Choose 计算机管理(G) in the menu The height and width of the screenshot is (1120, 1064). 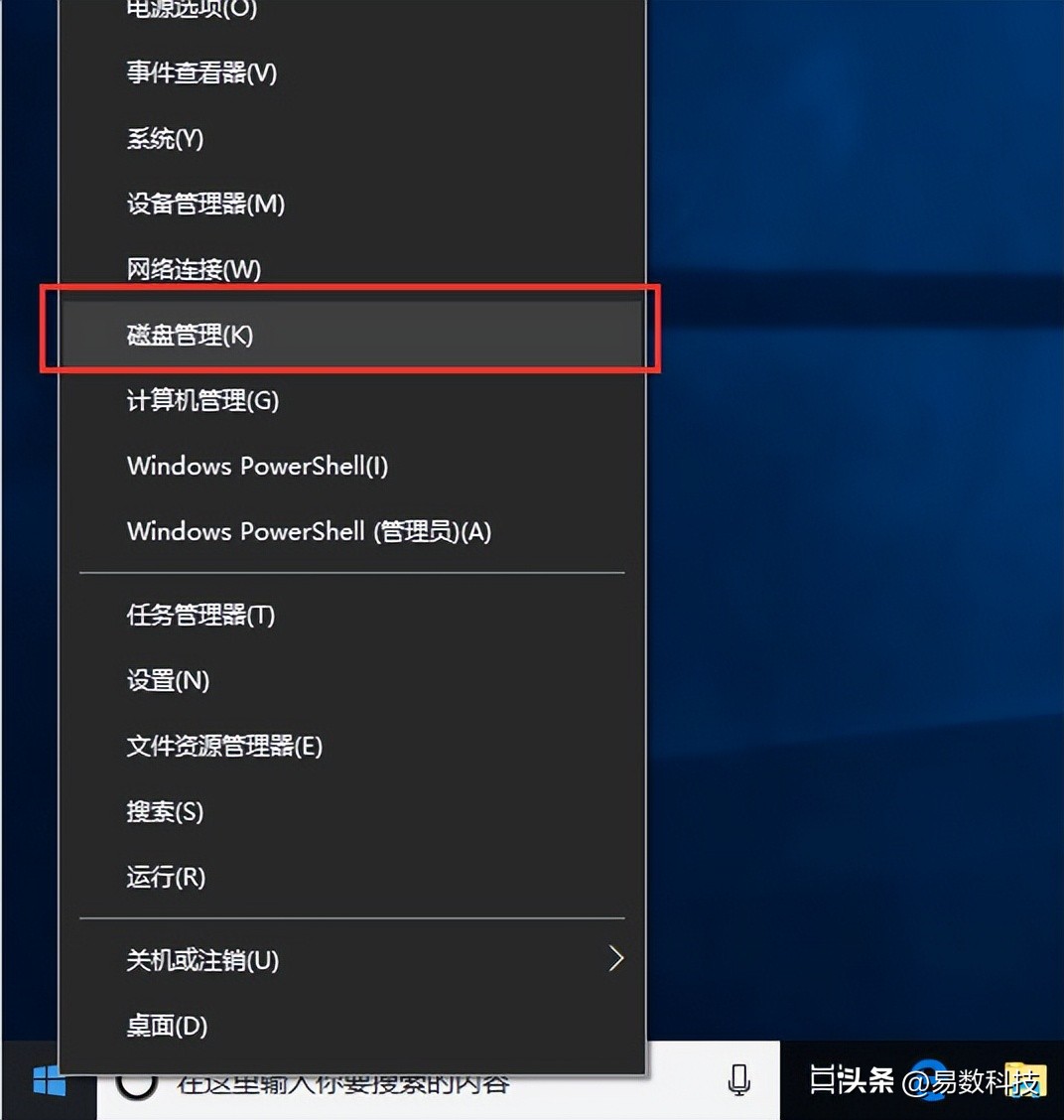pyautogui.click(x=202, y=401)
